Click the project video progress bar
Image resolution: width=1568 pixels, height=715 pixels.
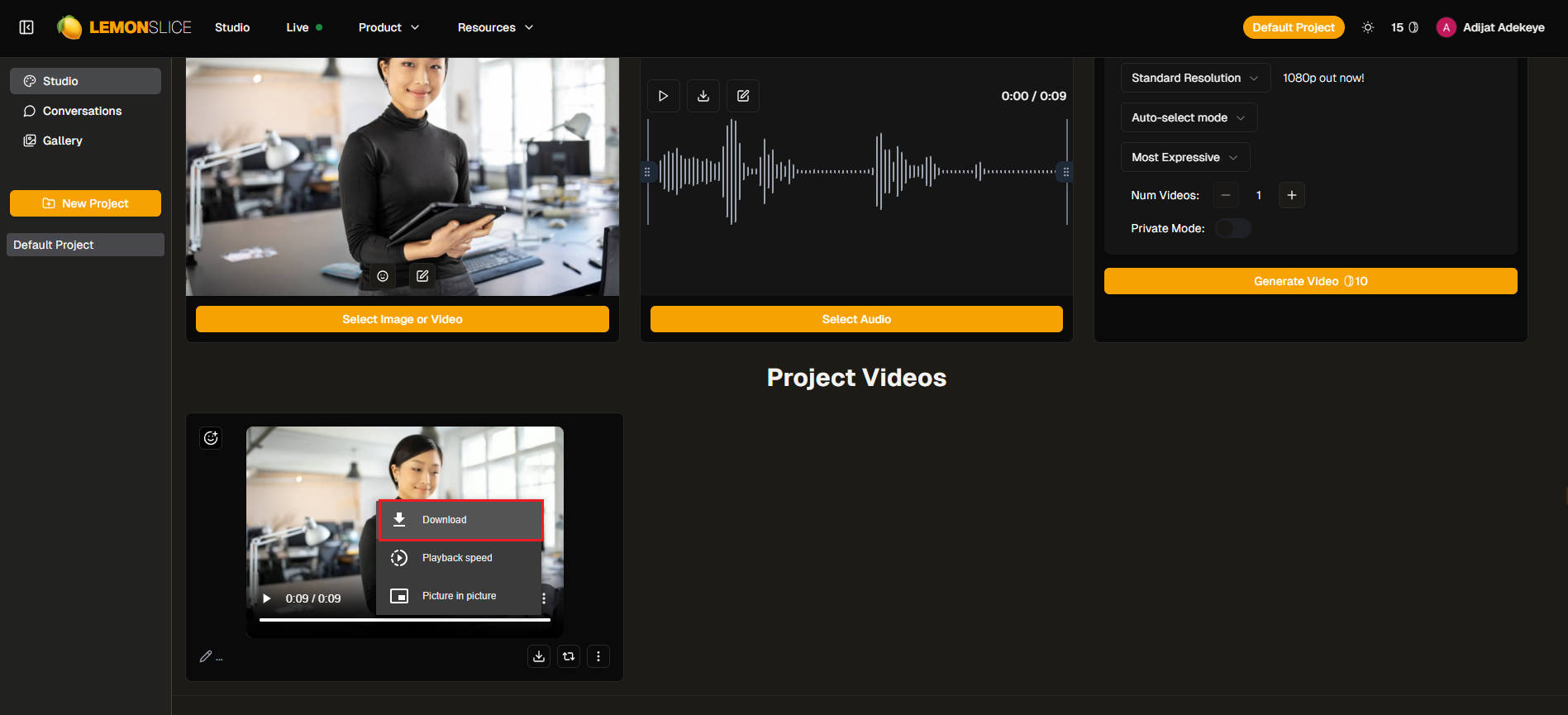click(x=404, y=619)
